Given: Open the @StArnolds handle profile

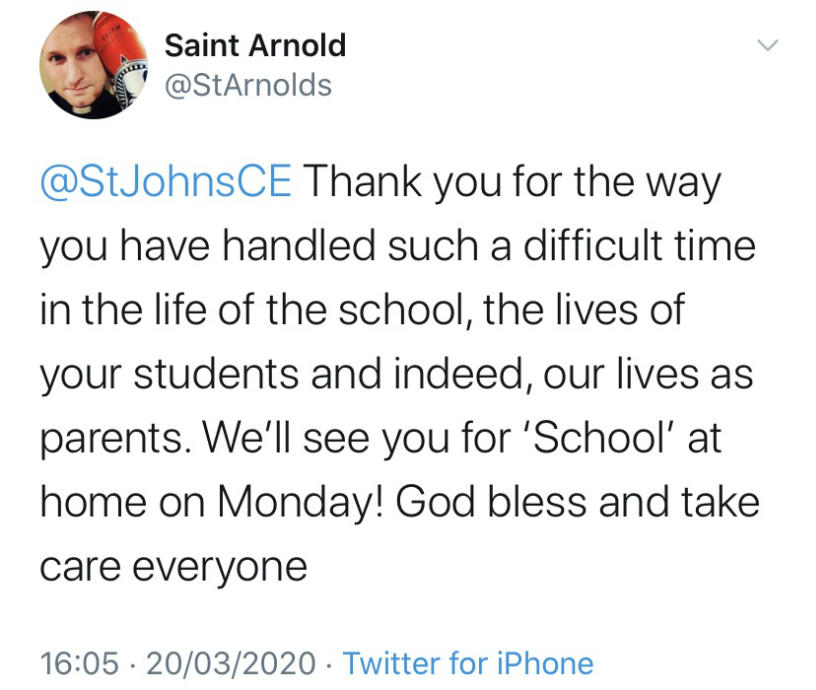Looking at the screenshot, I should click(x=248, y=85).
